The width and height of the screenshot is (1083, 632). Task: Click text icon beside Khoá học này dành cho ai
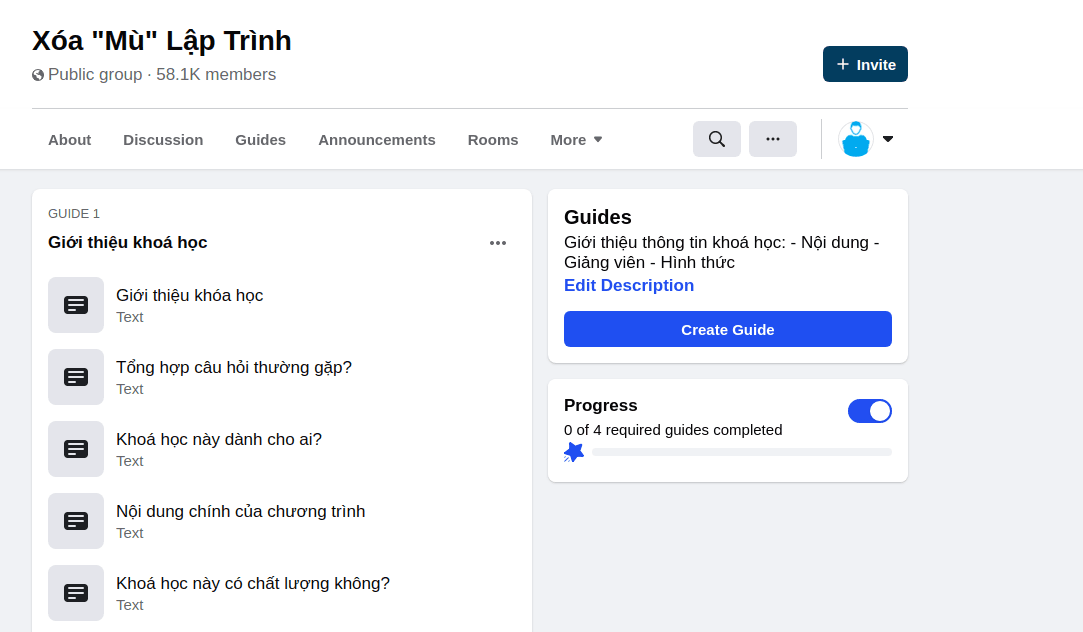click(76, 449)
